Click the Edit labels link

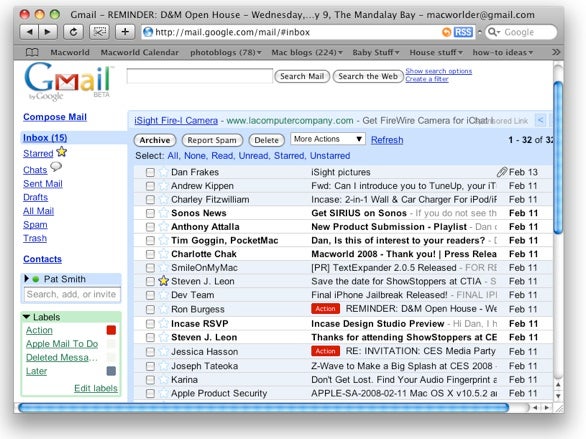pyautogui.click(x=96, y=388)
